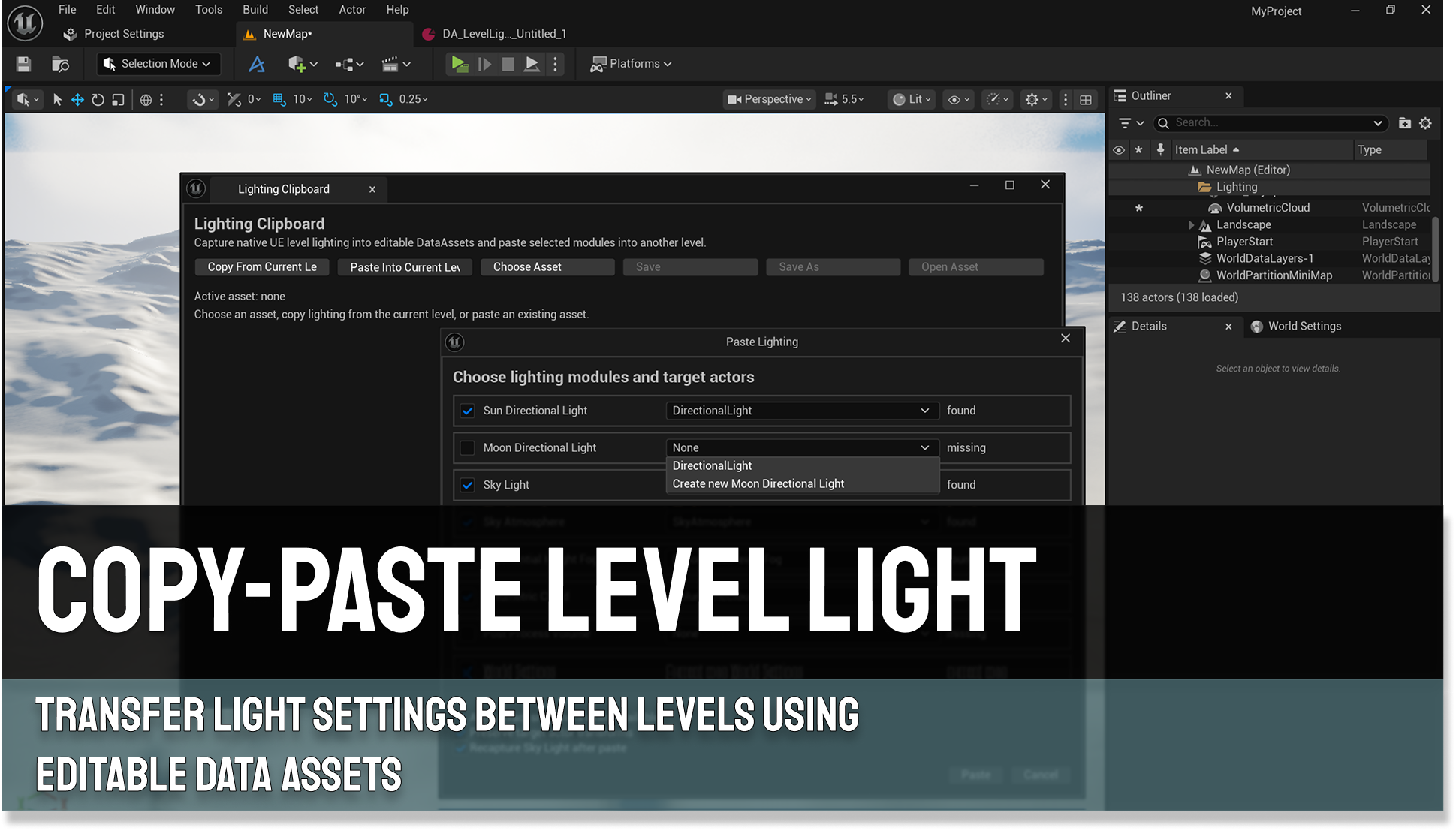This screenshot has height=831, width=1456.
Task: Open the Add actor cube menu
Action: (303, 64)
